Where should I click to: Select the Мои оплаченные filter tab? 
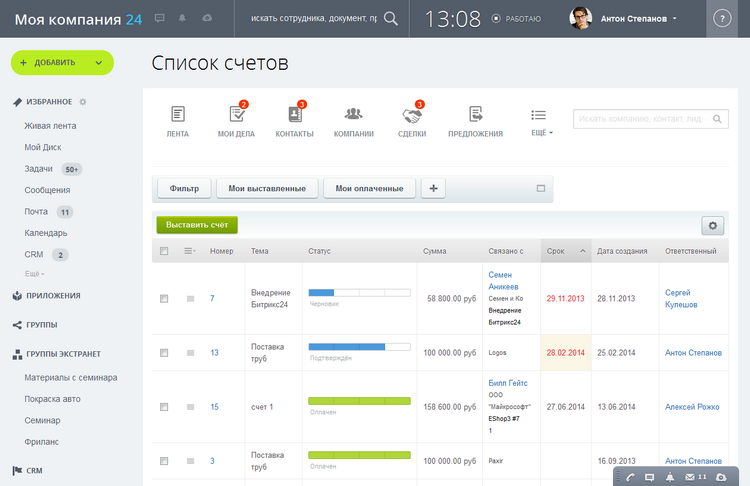(369, 188)
